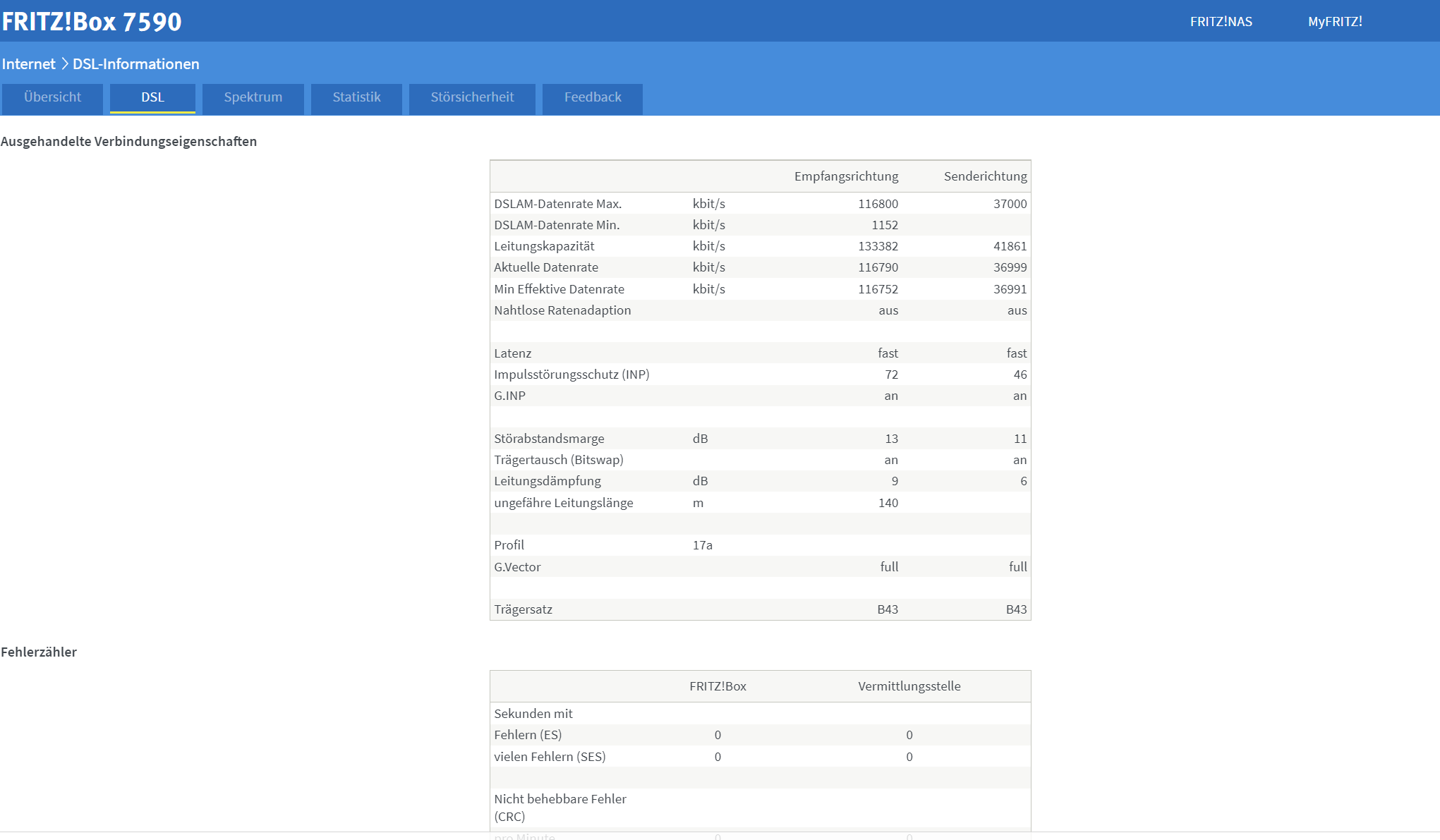Click the DSL-Informationen breadcrumb
Viewport: 1440px width, 840px height.
pyautogui.click(x=136, y=64)
